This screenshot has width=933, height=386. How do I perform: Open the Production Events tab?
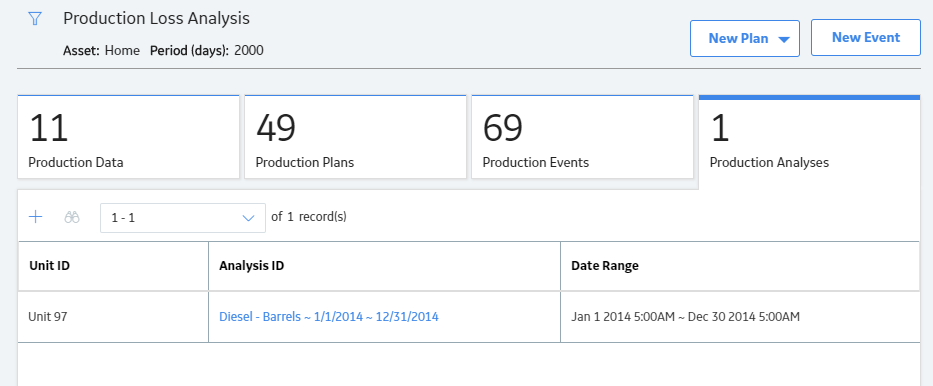pyautogui.click(x=583, y=137)
